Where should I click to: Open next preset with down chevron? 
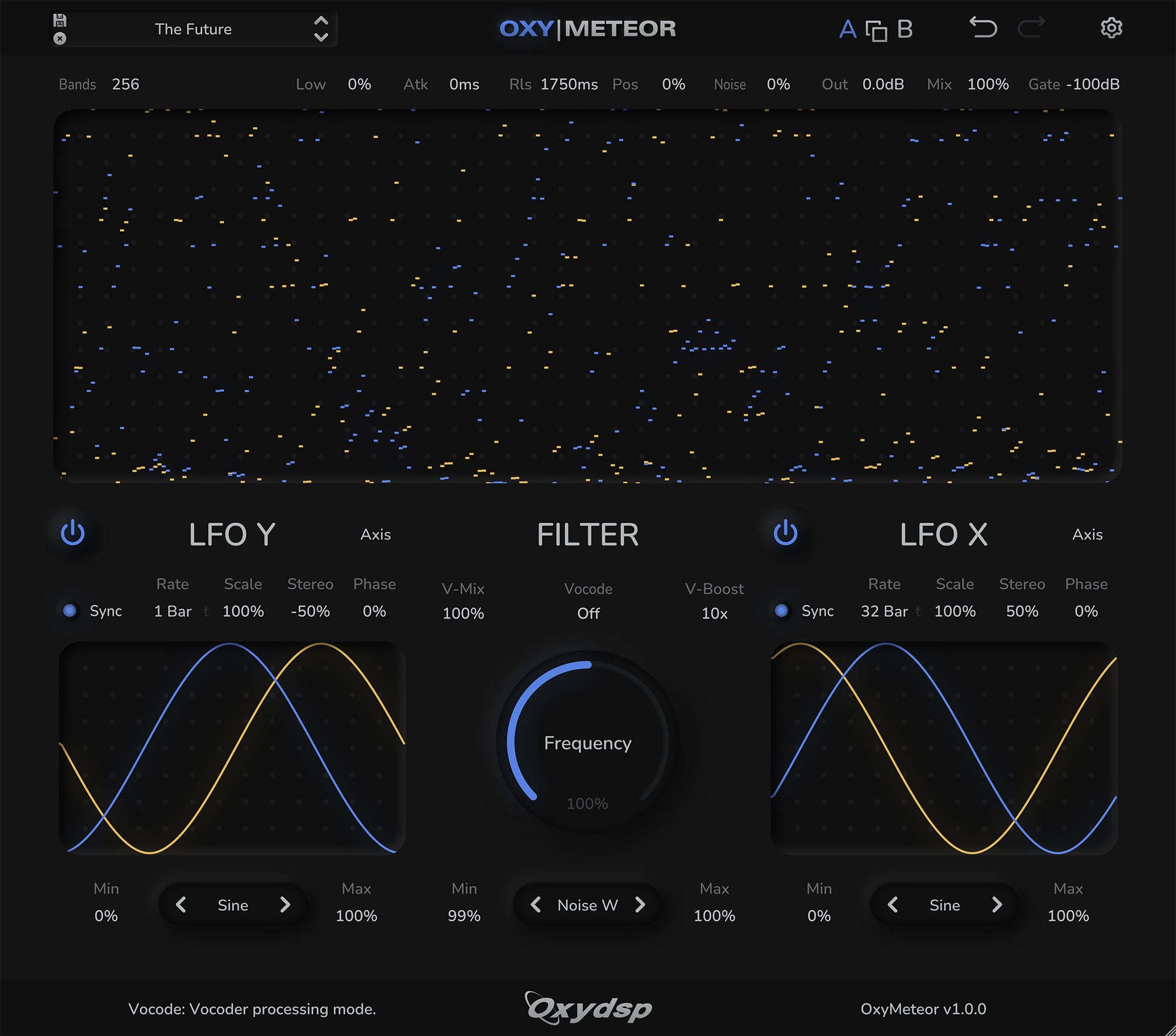[321, 36]
